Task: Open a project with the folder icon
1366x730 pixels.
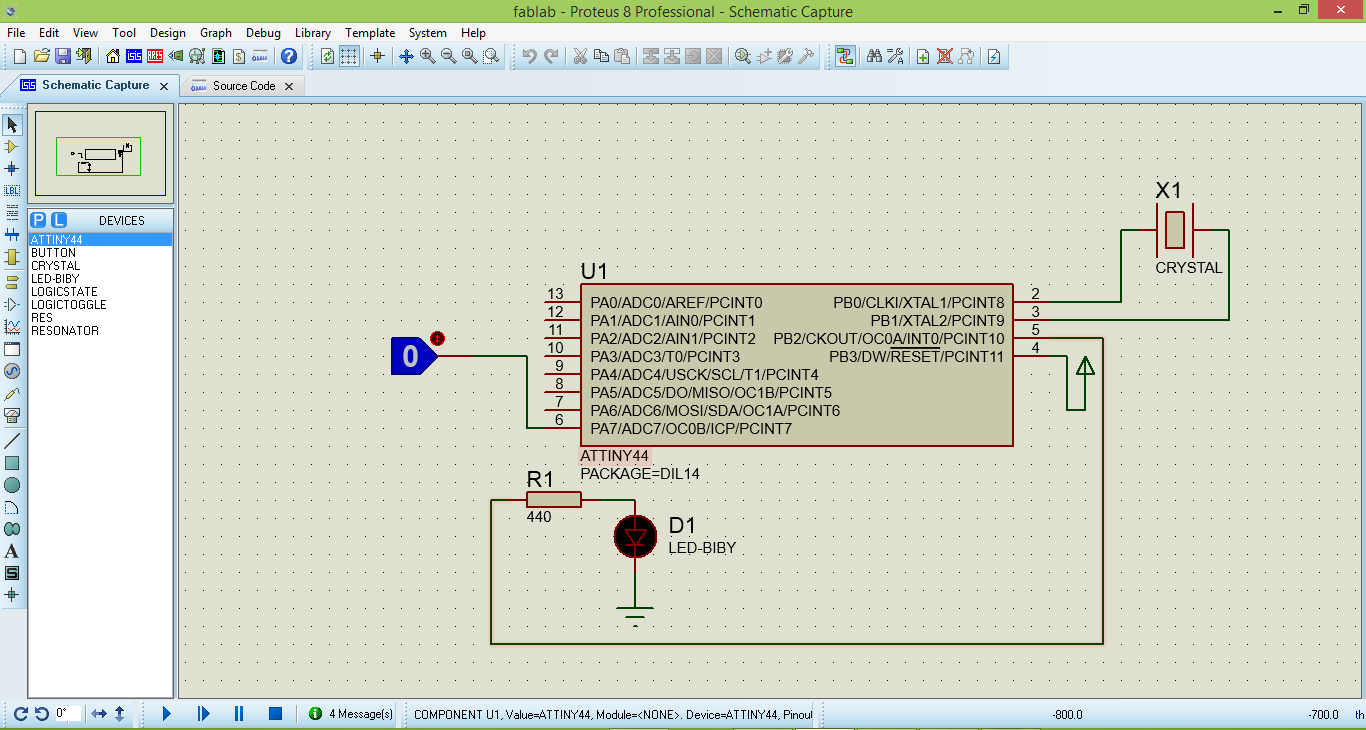Action: 41,56
